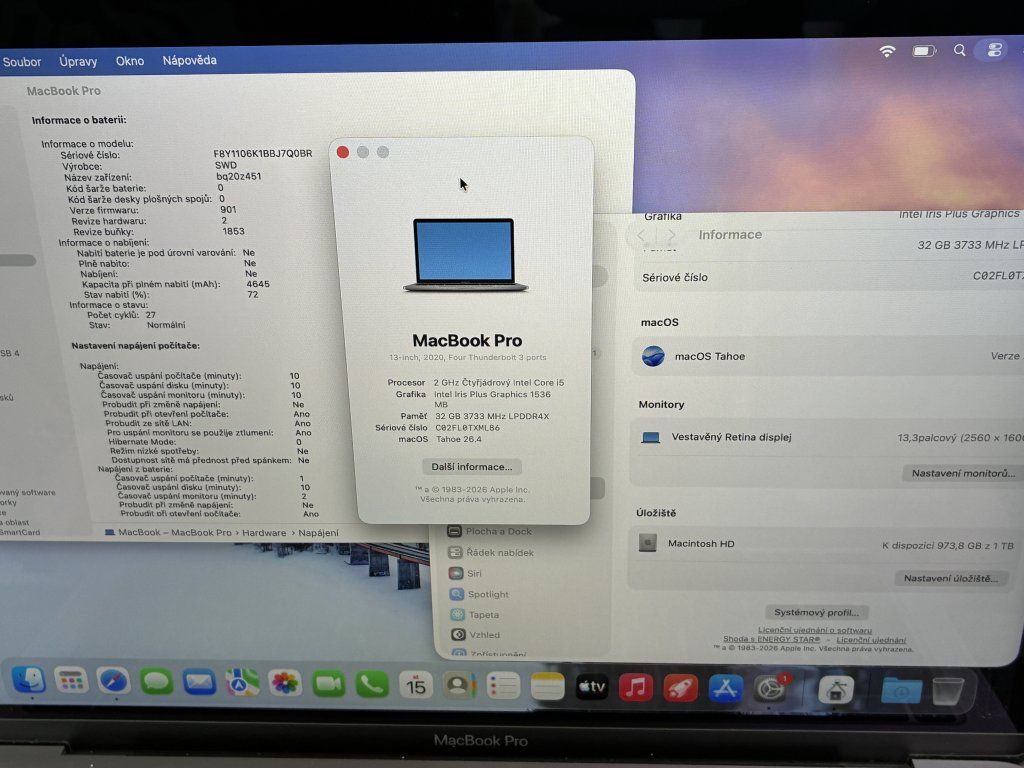Open the Trash in the Dock
The height and width of the screenshot is (768, 1024).
[947, 690]
